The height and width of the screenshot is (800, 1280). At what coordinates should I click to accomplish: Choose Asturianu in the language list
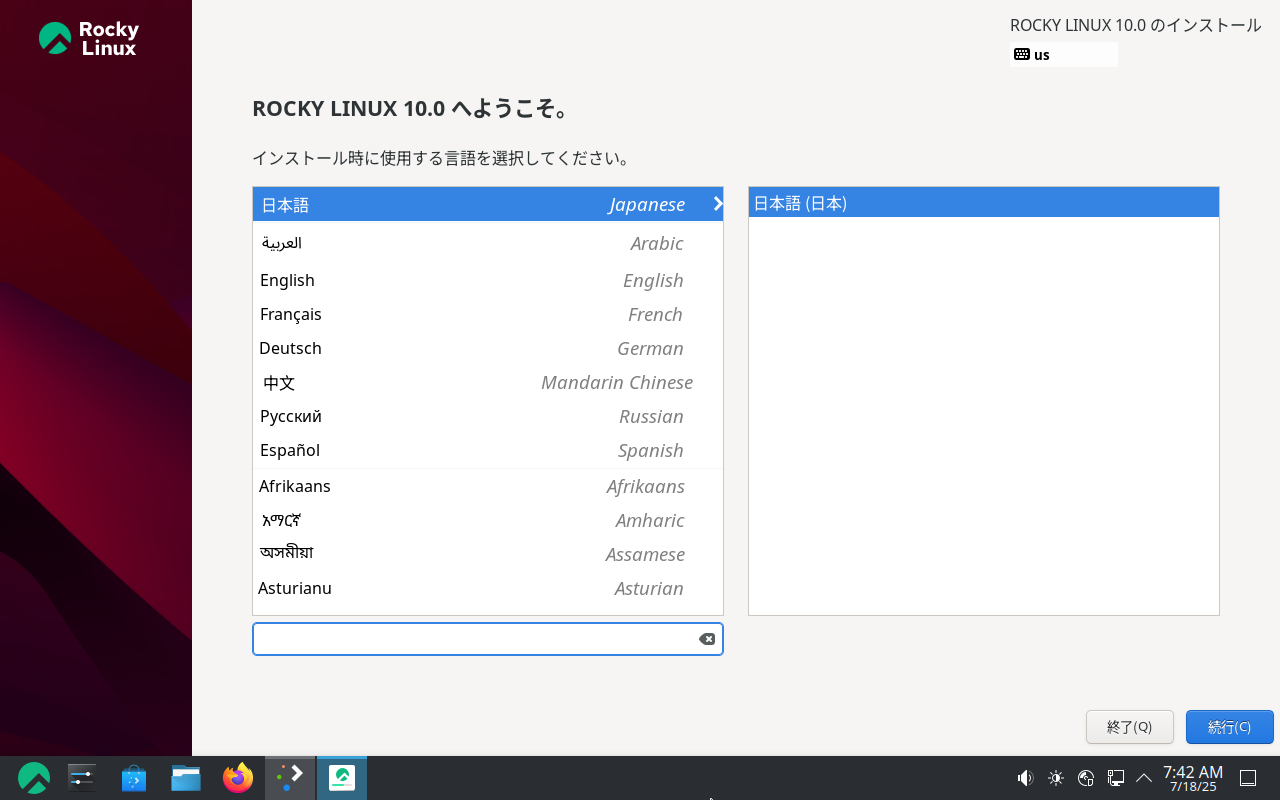[488, 588]
